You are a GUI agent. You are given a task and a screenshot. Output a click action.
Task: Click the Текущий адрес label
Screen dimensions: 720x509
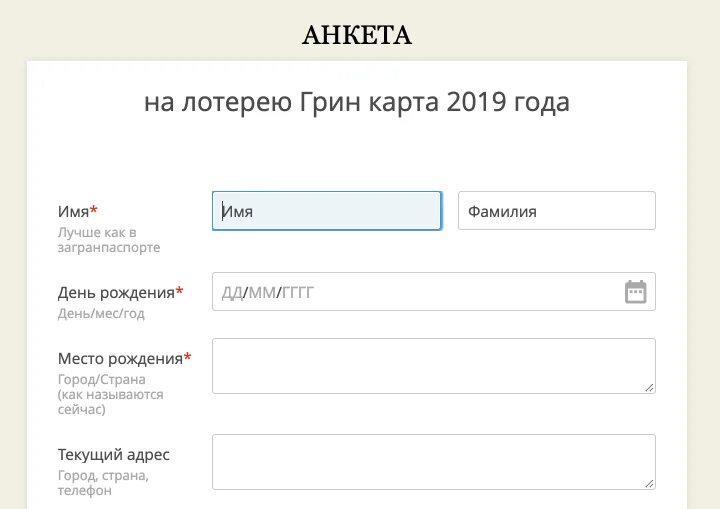pyautogui.click(x=113, y=454)
